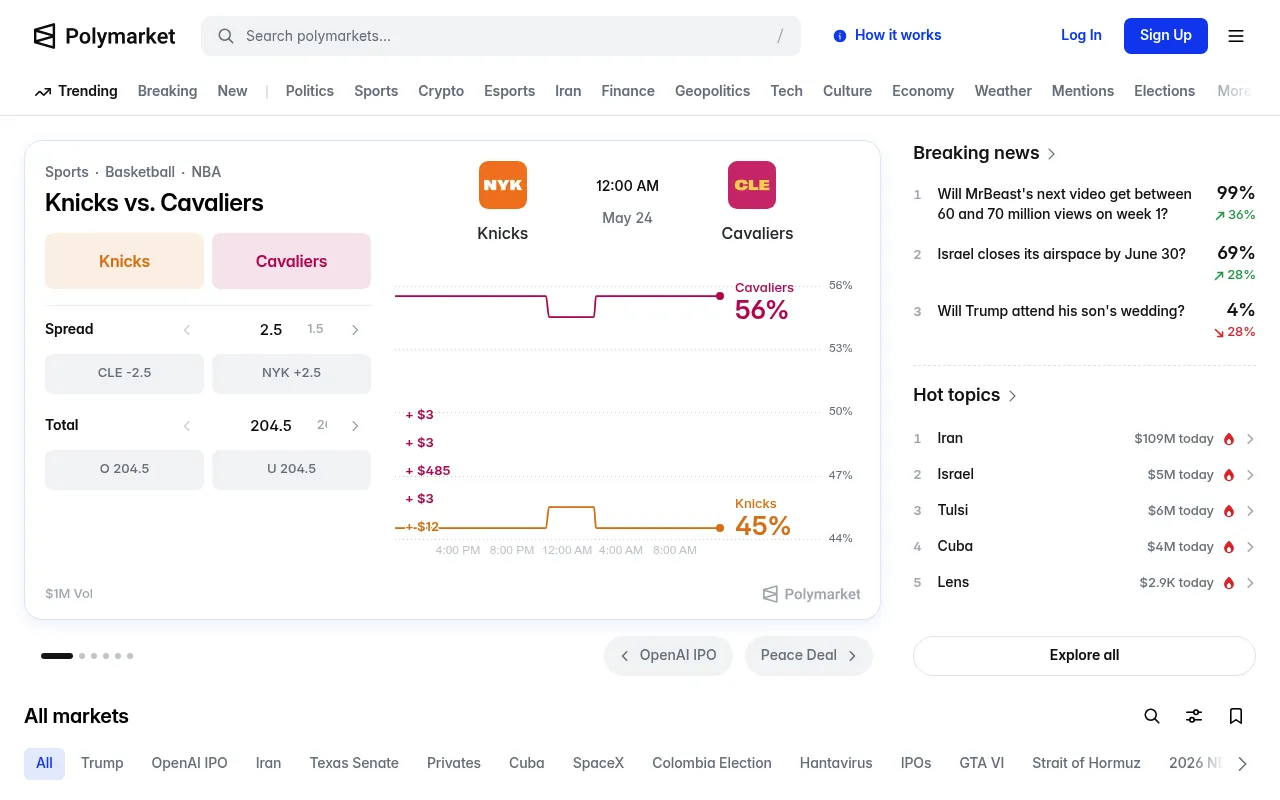Open Cuba hot topic chevron
Image resolution: width=1280 pixels, height=800 pixels.
click(x=1250, y=547)
